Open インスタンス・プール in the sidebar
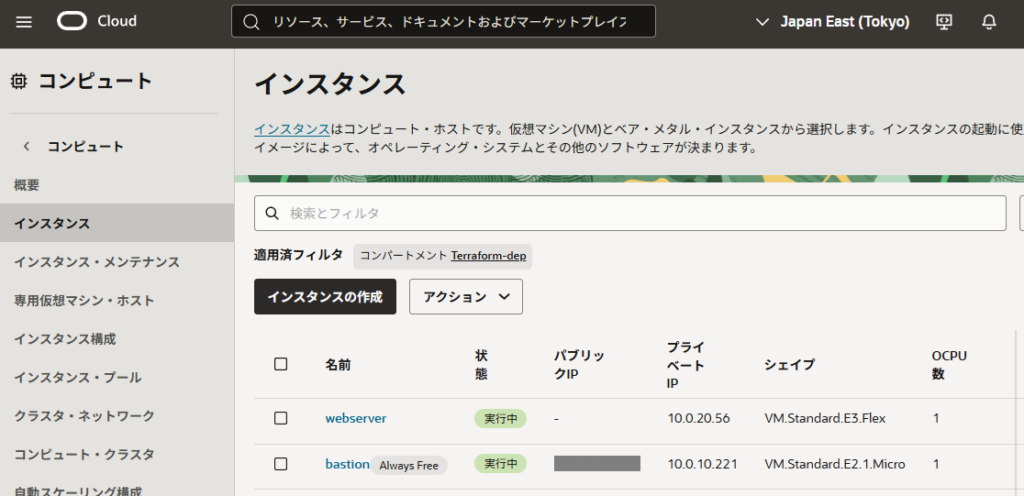 (x=77, y=377)
